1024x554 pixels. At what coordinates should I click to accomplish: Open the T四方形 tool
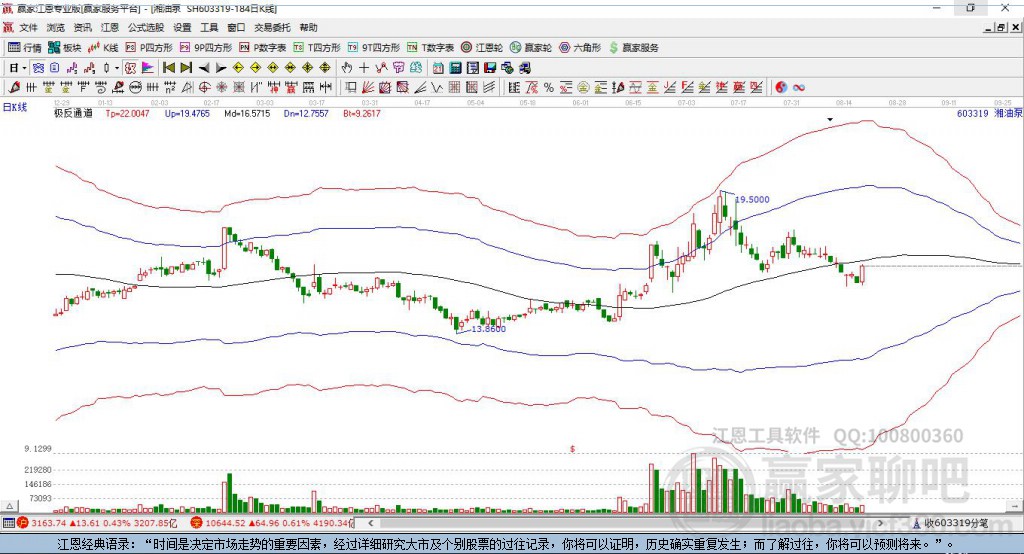click(x=317, y=48)
